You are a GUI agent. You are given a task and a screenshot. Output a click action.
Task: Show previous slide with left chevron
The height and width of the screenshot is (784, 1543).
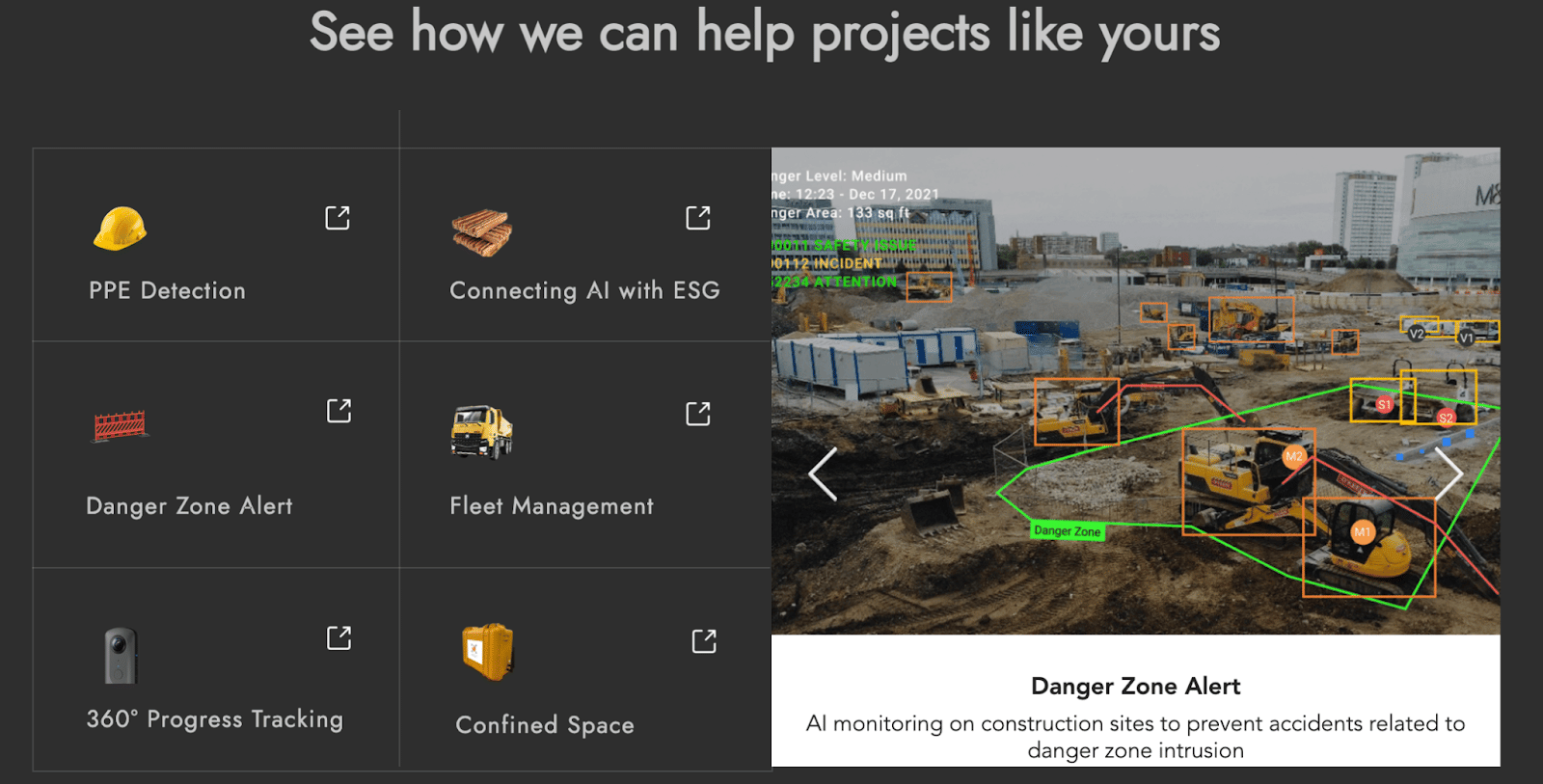coord(823,473)
